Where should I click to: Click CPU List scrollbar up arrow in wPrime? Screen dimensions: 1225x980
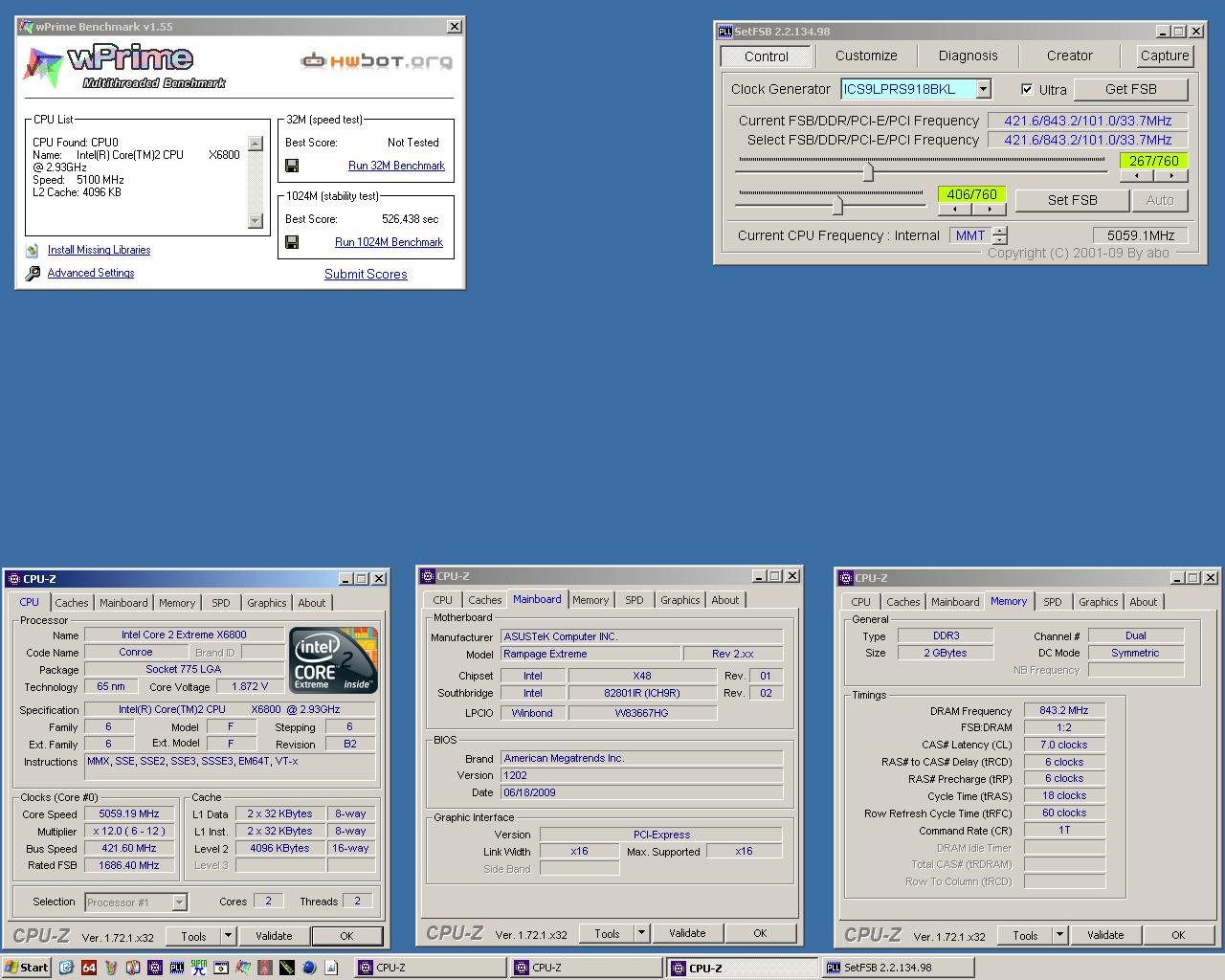point(255,144)
